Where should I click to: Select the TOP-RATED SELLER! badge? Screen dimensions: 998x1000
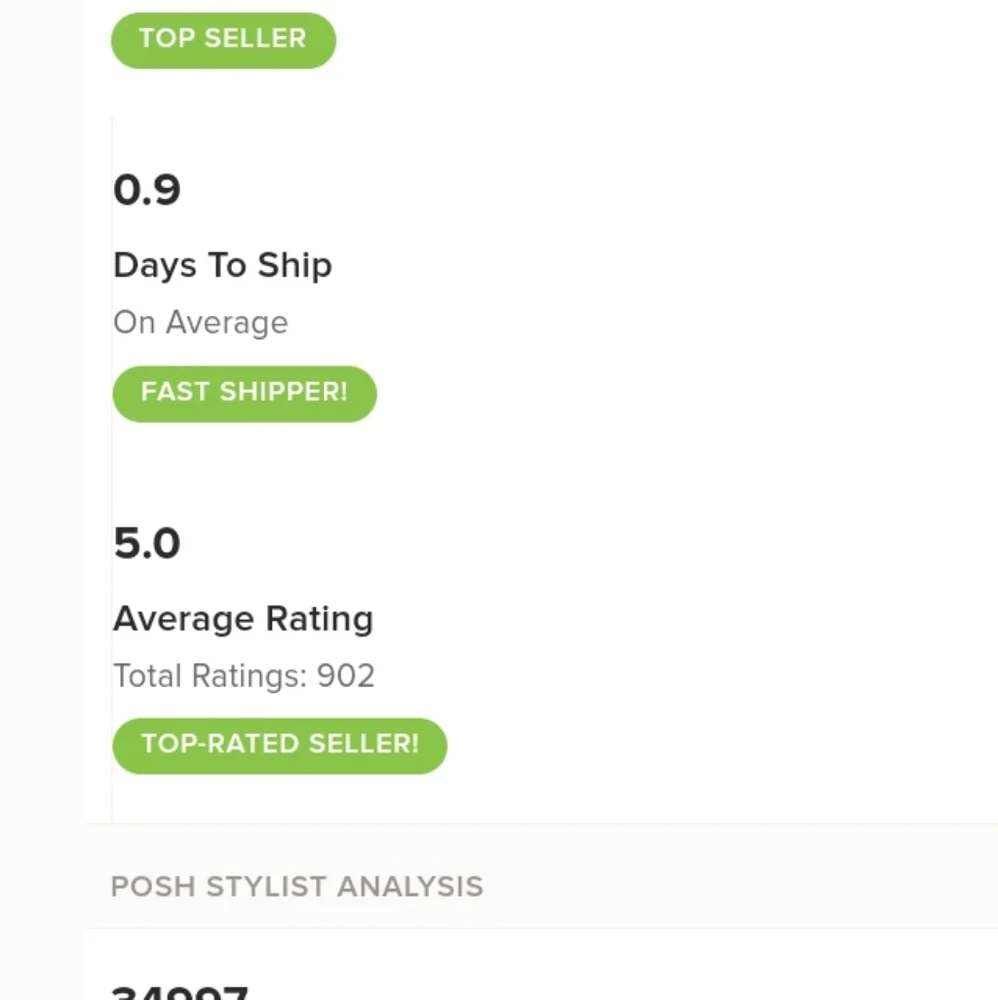click(279, 745)
